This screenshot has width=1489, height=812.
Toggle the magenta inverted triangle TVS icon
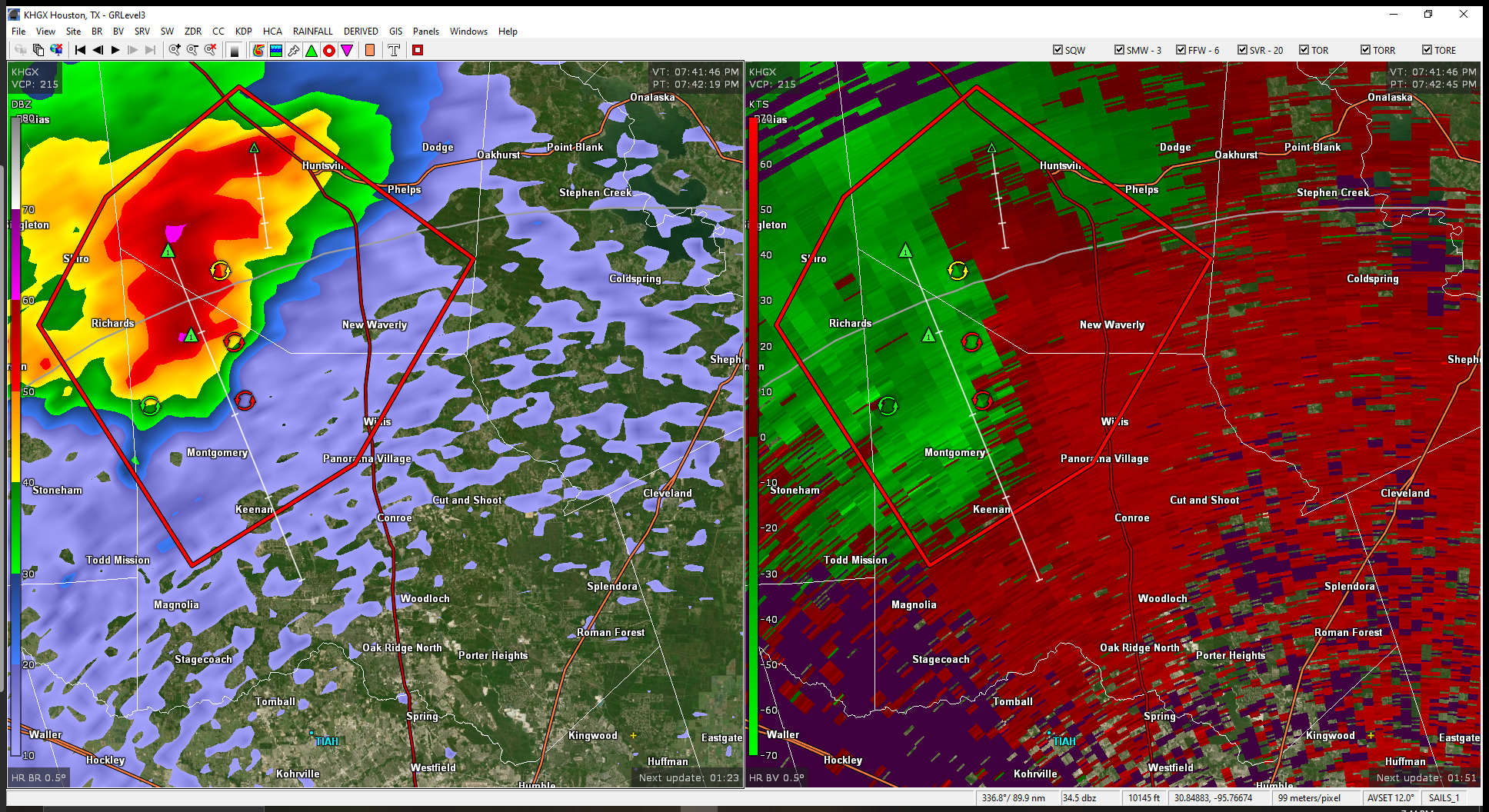point(347,50)
